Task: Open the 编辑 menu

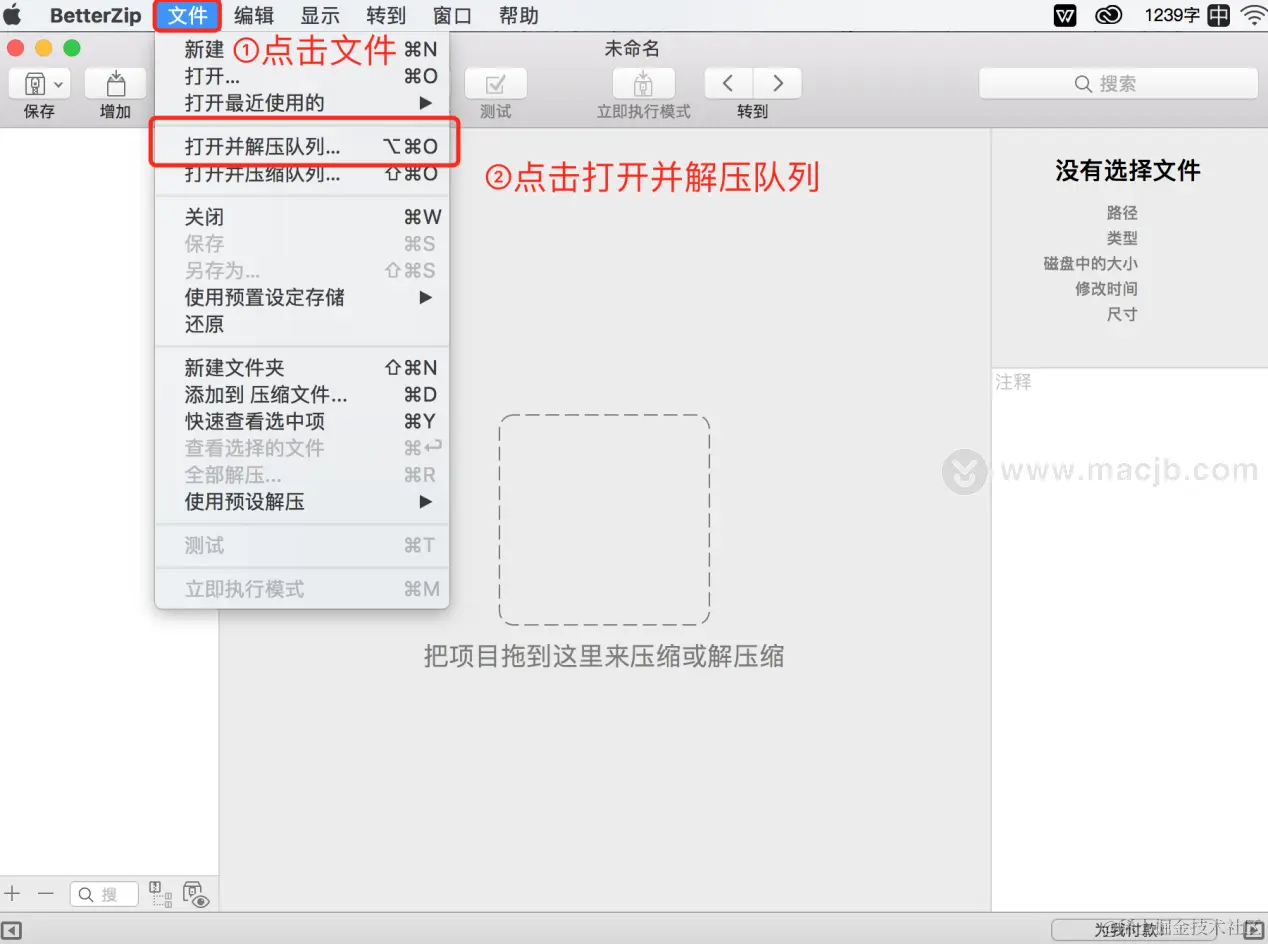Action: point(254,15)
